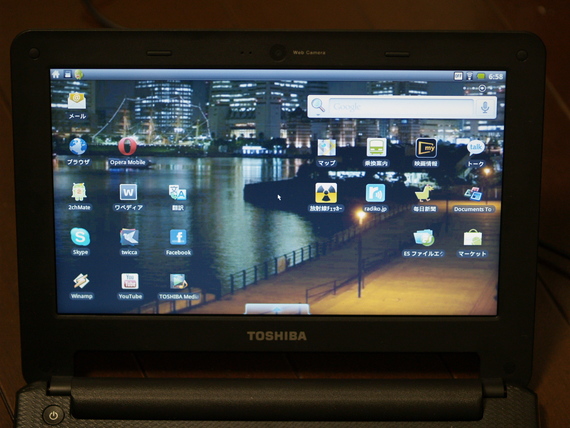
Task: Tap the Wi-Fi signal status icon
Action: tap(469, 76)
